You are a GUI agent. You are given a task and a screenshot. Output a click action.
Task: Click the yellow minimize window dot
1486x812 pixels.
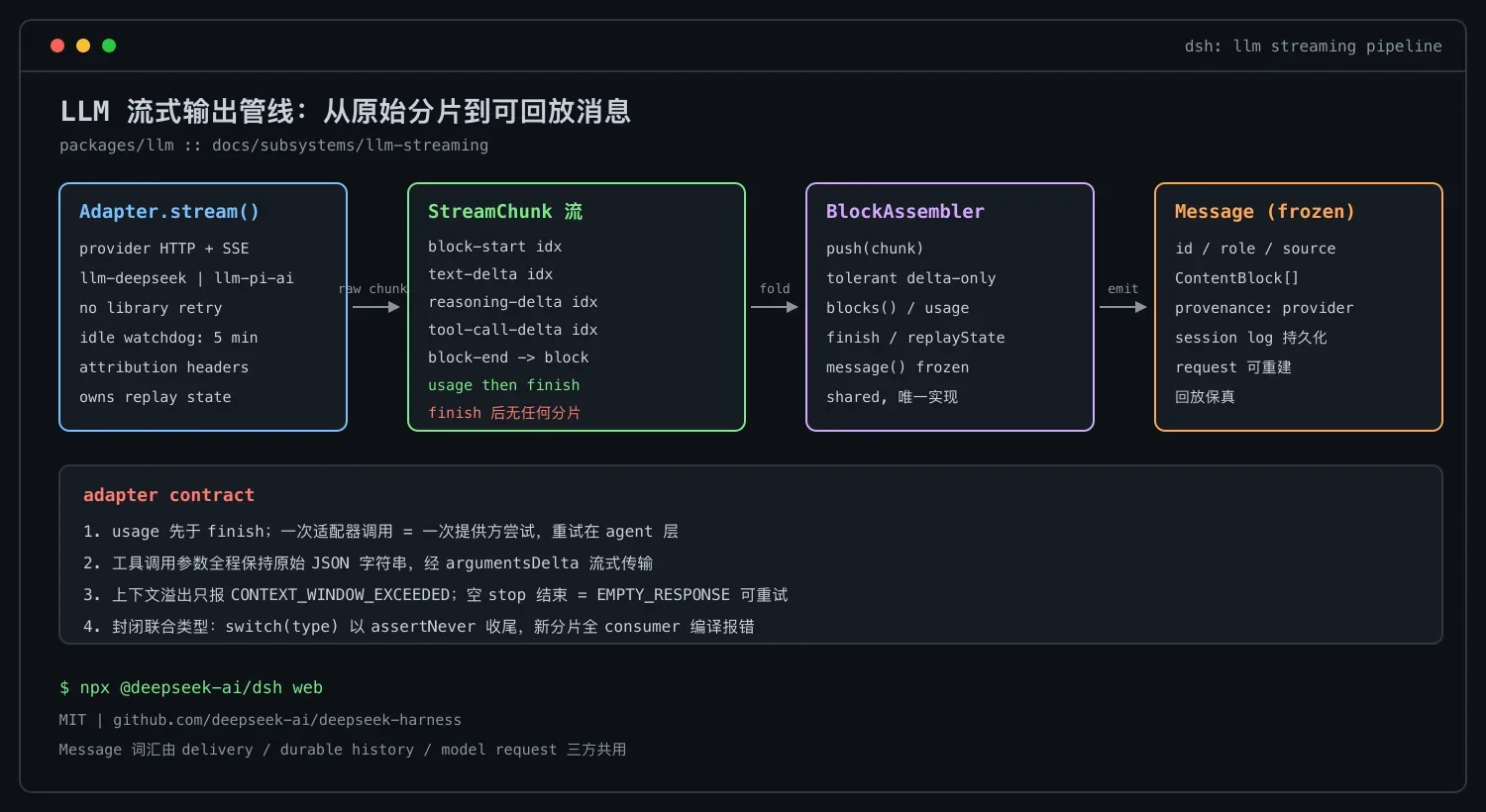[83, 46]
